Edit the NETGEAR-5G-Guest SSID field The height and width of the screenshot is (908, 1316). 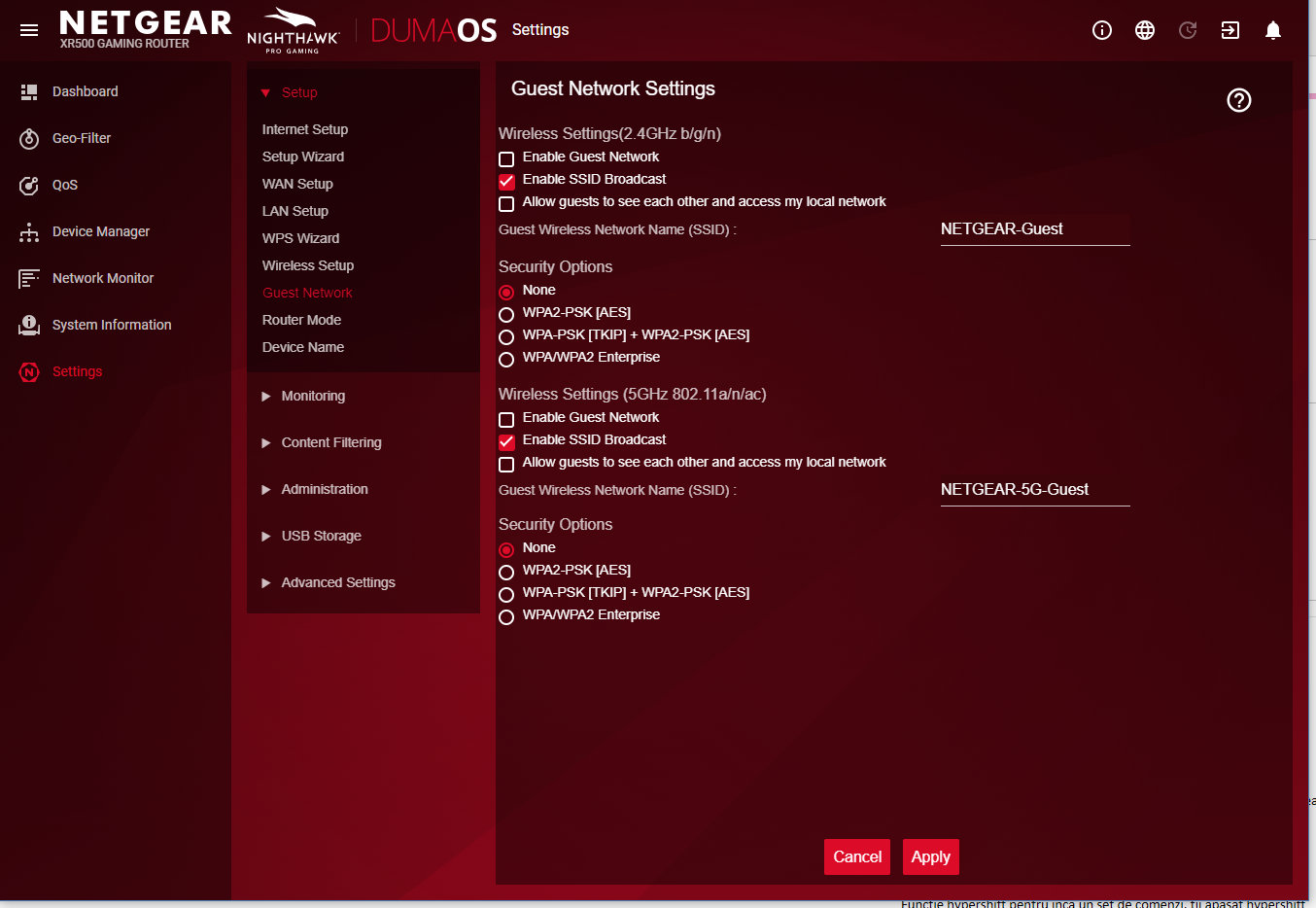(x=1034, y=490)
